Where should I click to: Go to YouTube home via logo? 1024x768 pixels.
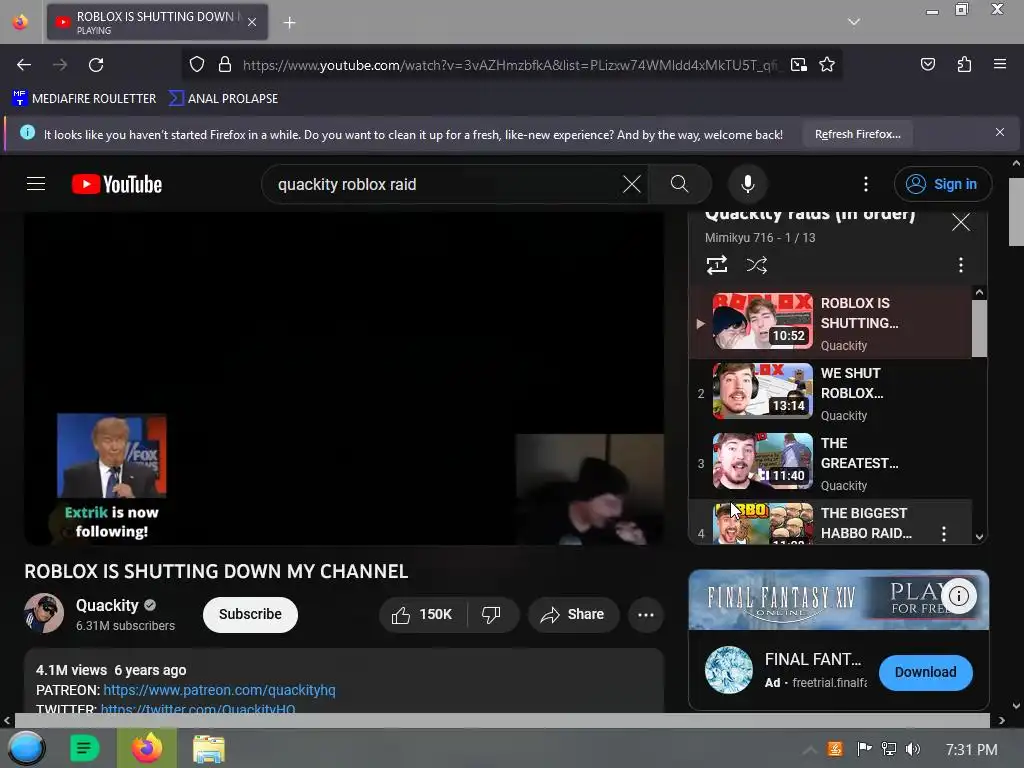click(x=117, y=184)
